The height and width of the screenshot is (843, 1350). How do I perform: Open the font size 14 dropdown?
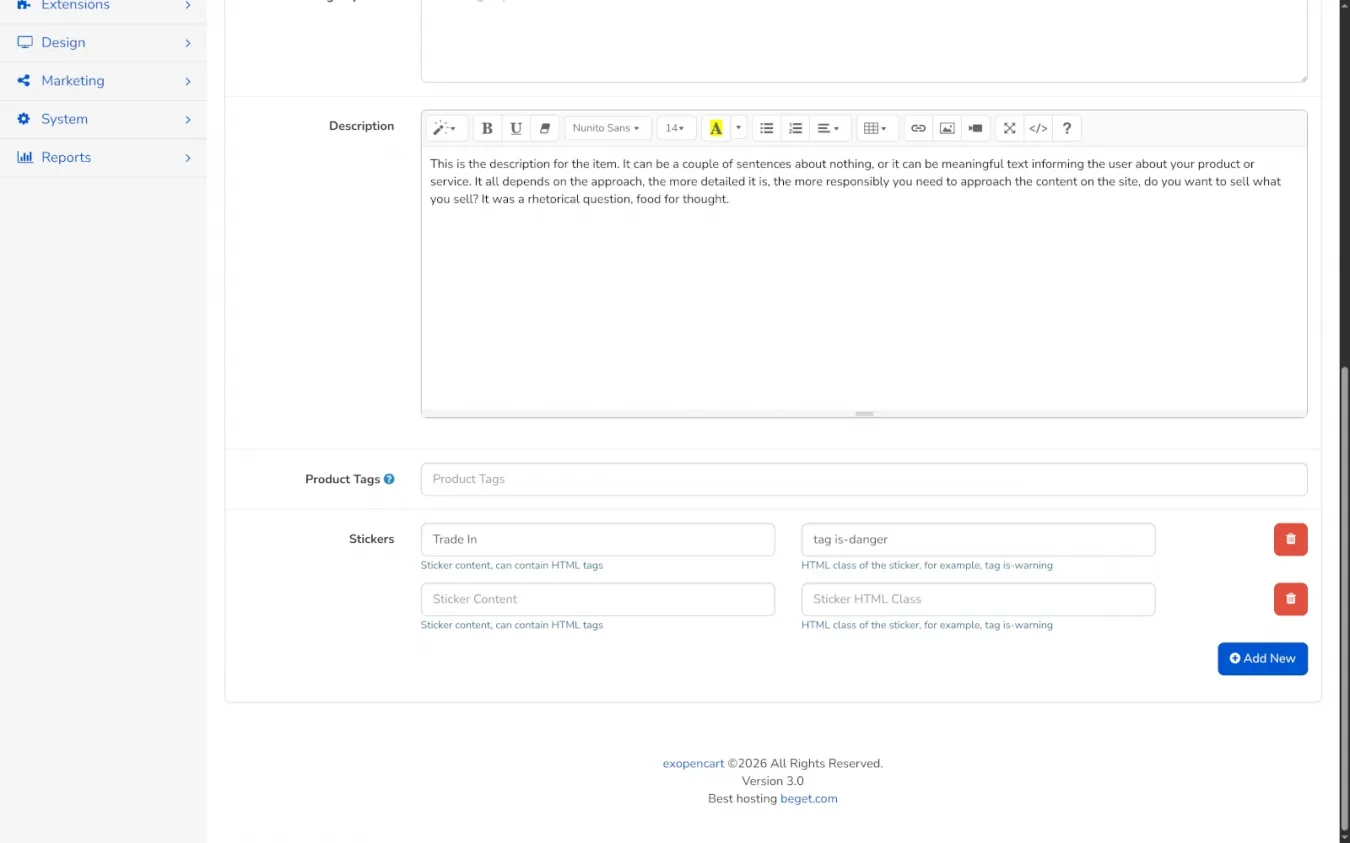(x=676, y=128)
